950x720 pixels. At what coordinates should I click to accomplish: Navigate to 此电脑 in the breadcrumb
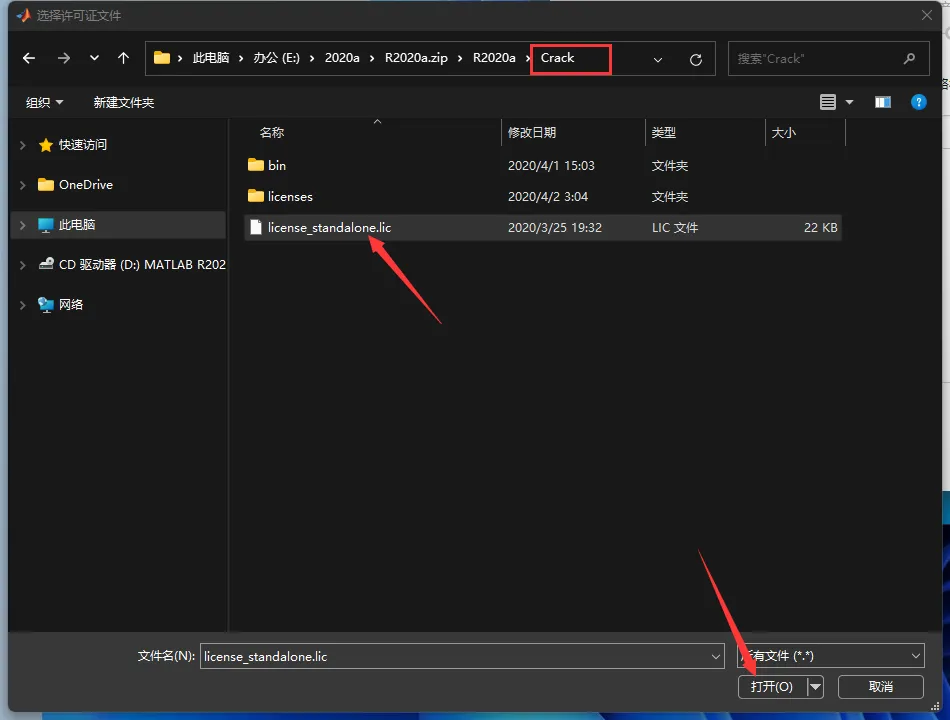[x=210, y=58]
